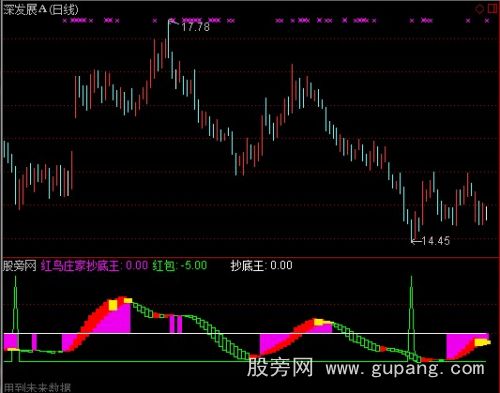
Task: Click the stock title 深发展A (日线)
Action: click(x=41, y=10)
